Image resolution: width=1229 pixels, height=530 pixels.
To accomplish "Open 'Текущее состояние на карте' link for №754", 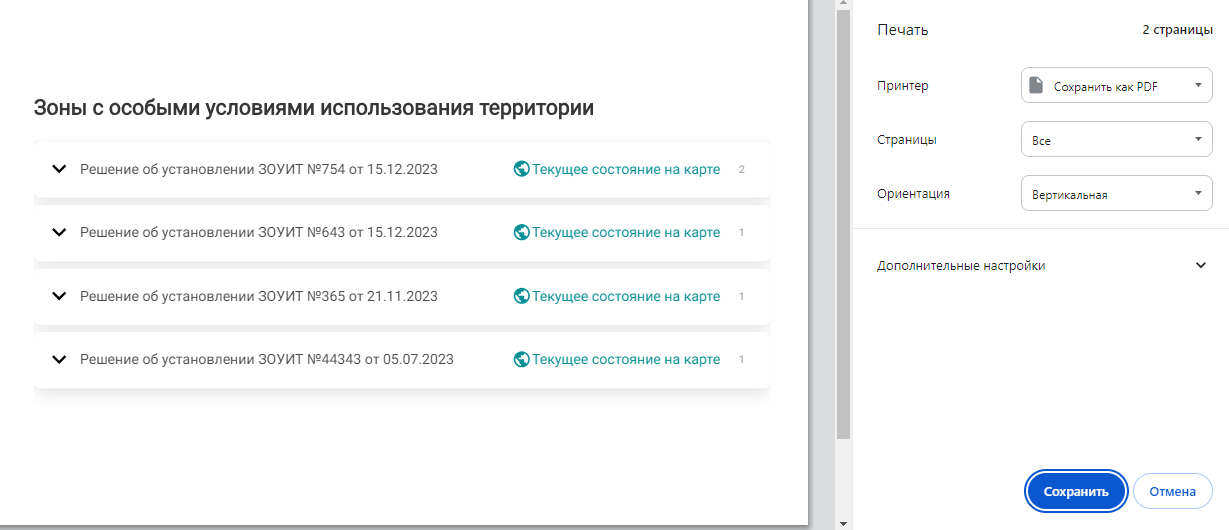I will click(x=625, y=169).
